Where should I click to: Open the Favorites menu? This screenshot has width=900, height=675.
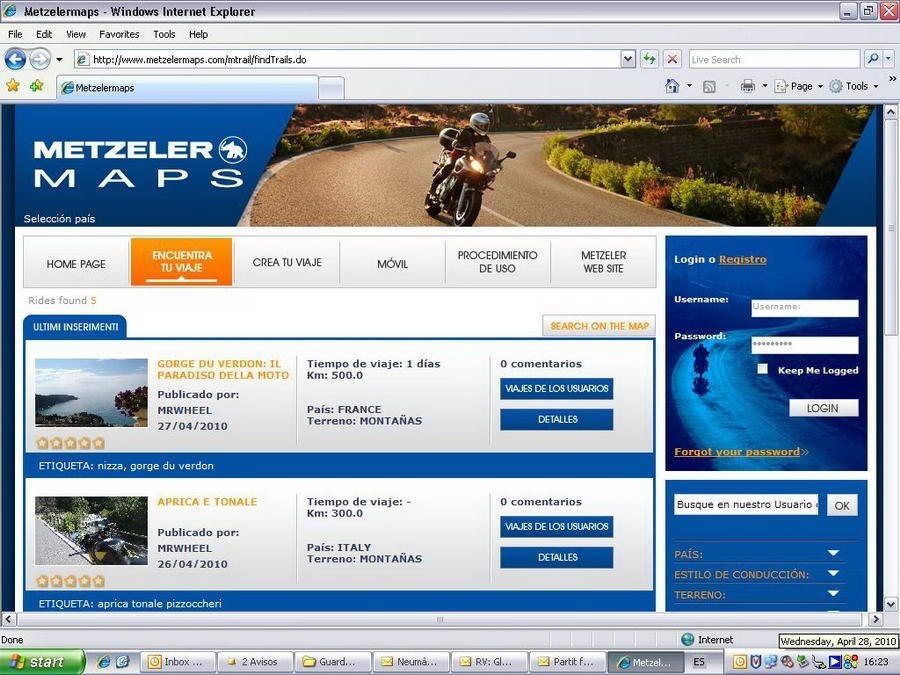click(x=119, y=34)
